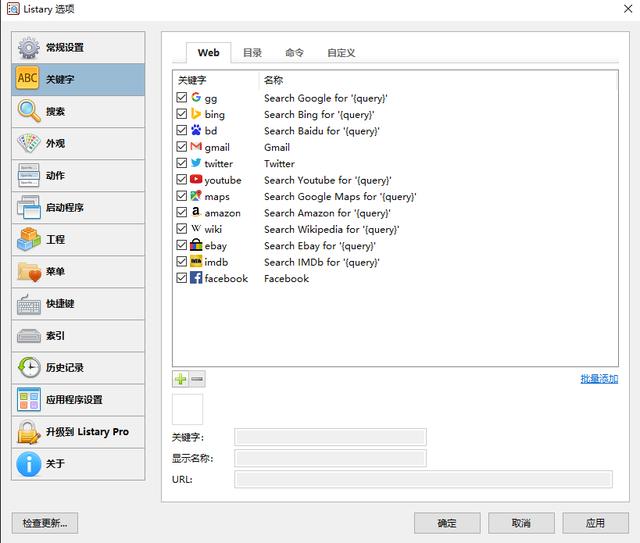Uncheck the maps keyword checkbox
The image size is (640, 543).
click(182, 196)
